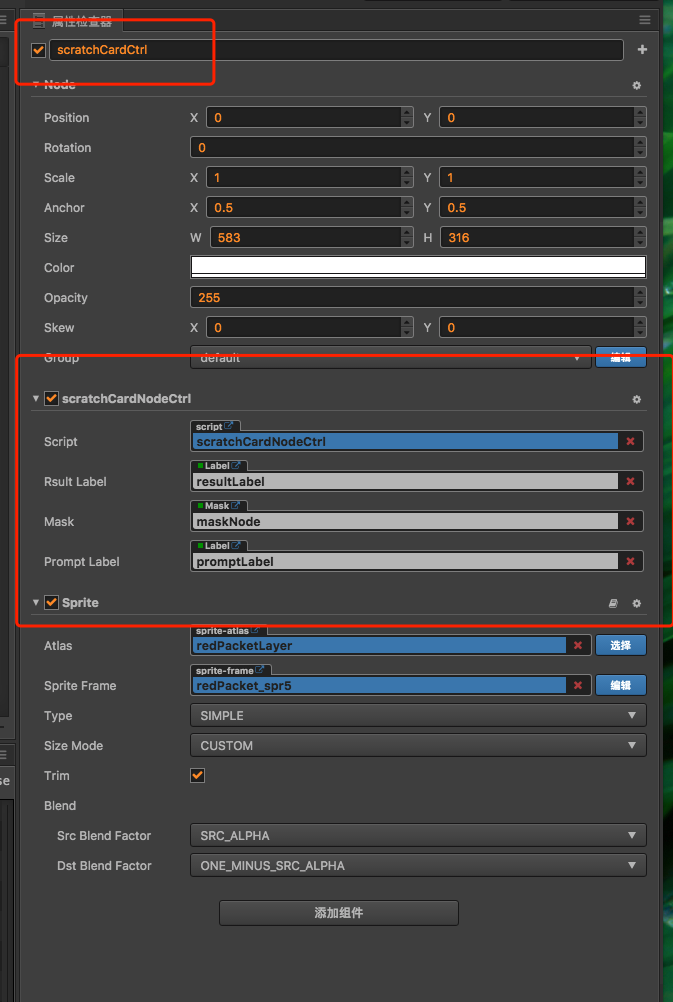Select the redPacket_spr5 sprite frame field
673x1002 pixels.
(x=379, y=686)
